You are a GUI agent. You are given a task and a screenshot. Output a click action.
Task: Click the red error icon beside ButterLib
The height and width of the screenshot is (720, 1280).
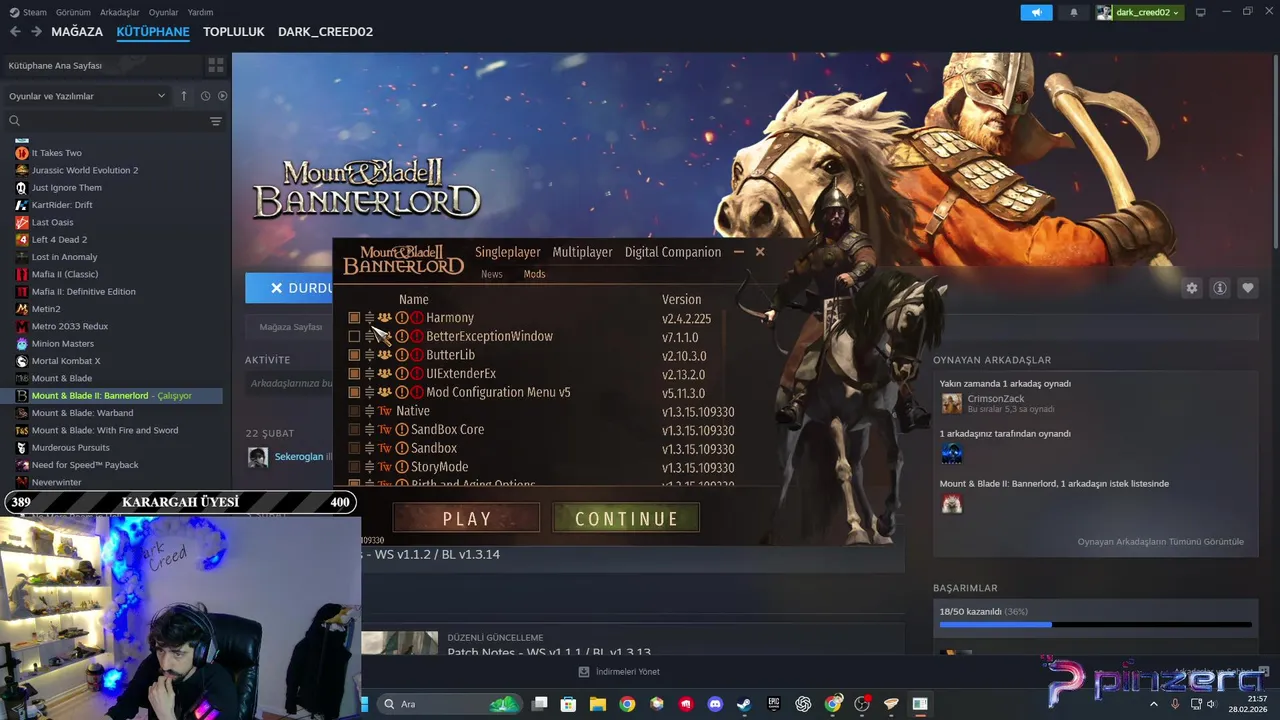pos(417,355)
